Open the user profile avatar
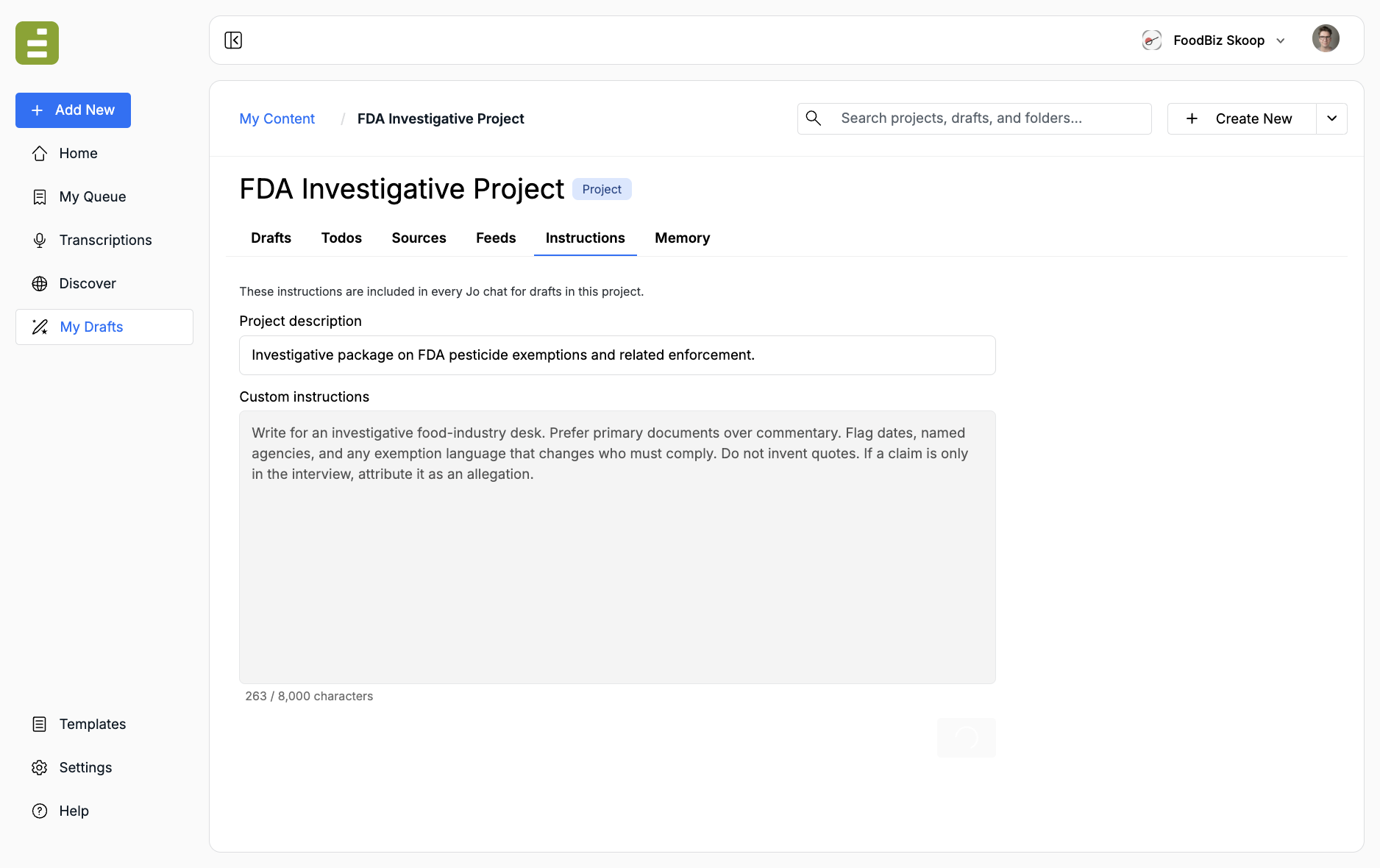The image size is (1380, 868). click(x=1326, y=39)
